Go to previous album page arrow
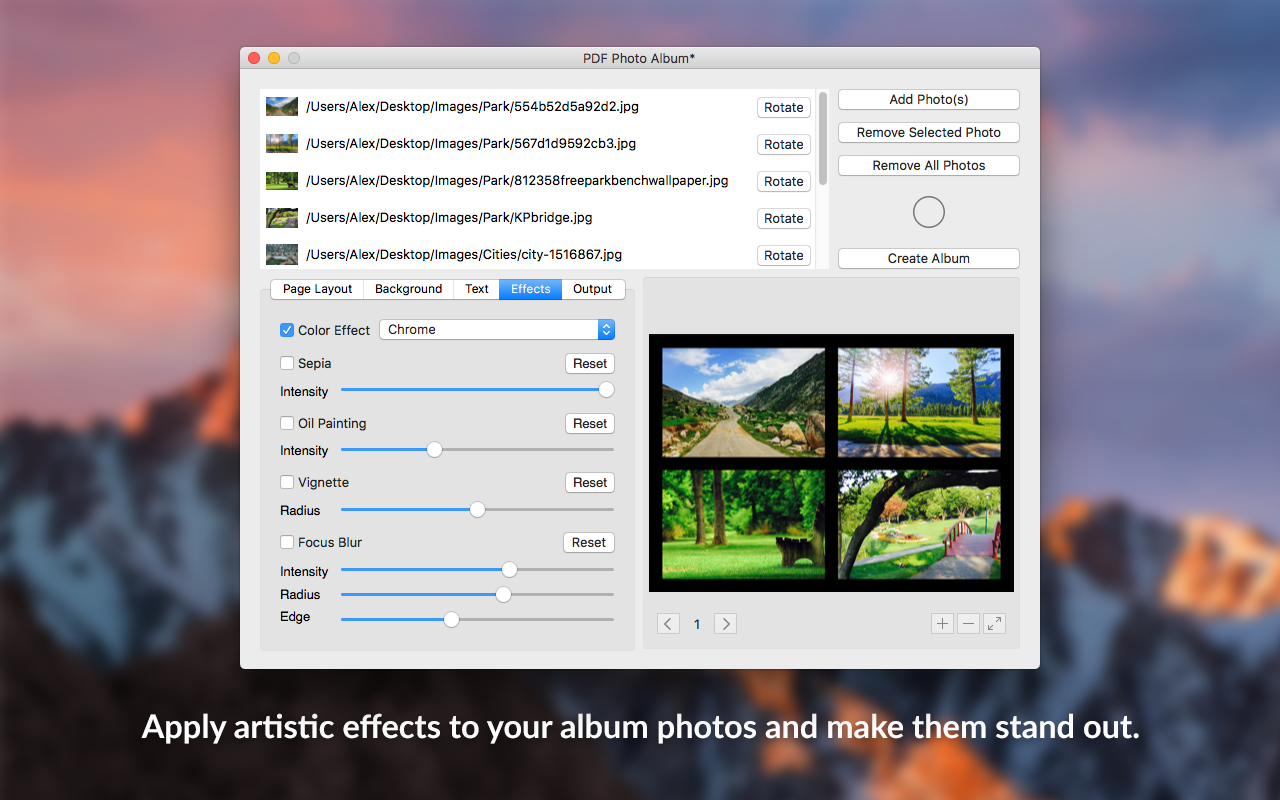1280x800 pixels. [x=668, y=624]
